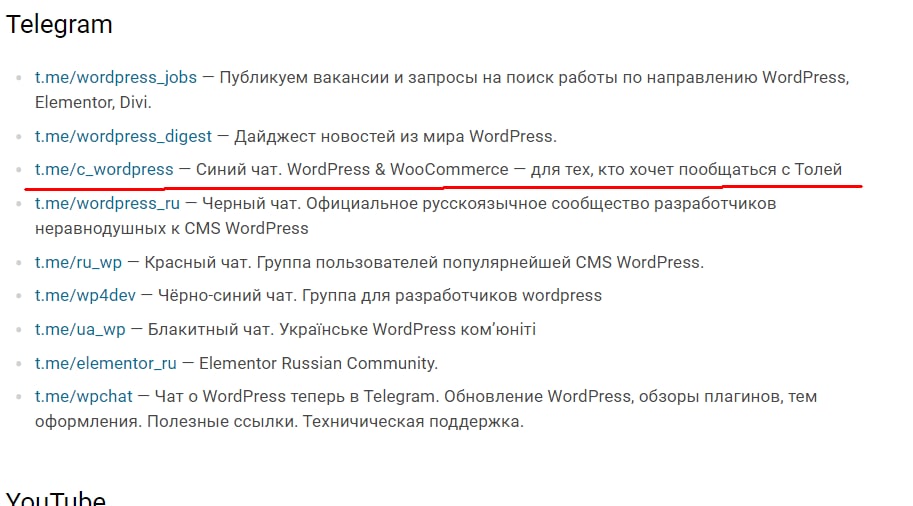Click the text 'Публикуем вакансии и запросы'
Screen dimensions: 913x506
(348, 77)
